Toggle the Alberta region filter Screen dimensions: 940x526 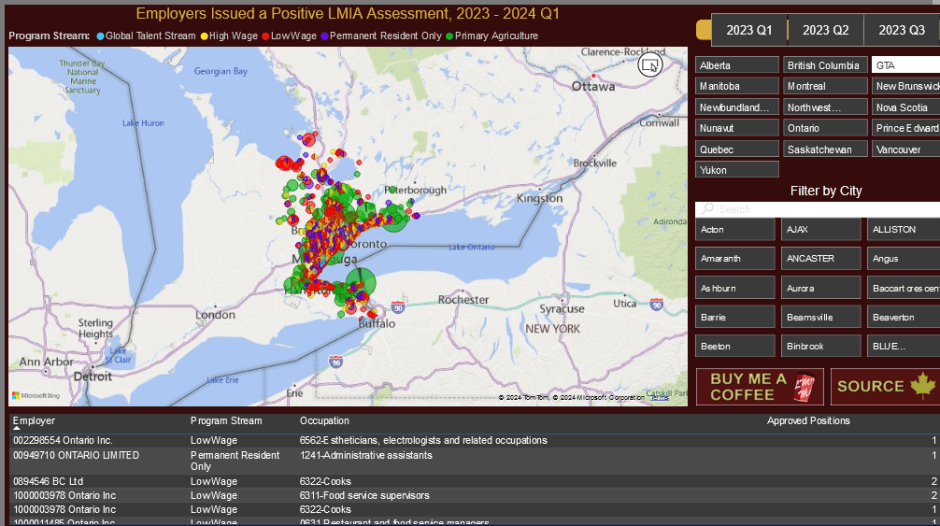736,65
